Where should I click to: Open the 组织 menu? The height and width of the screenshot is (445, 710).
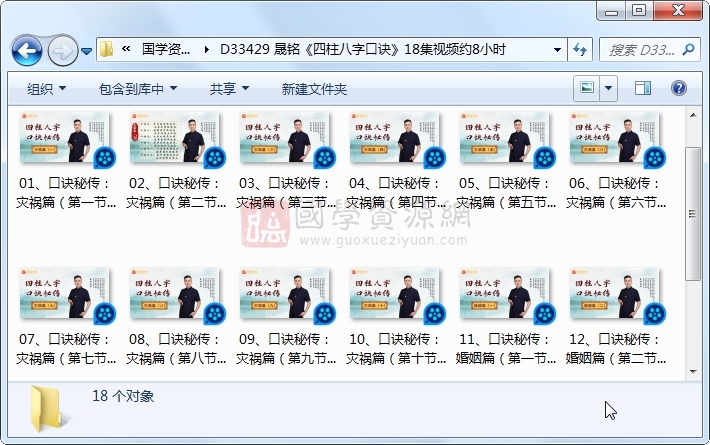46,89
